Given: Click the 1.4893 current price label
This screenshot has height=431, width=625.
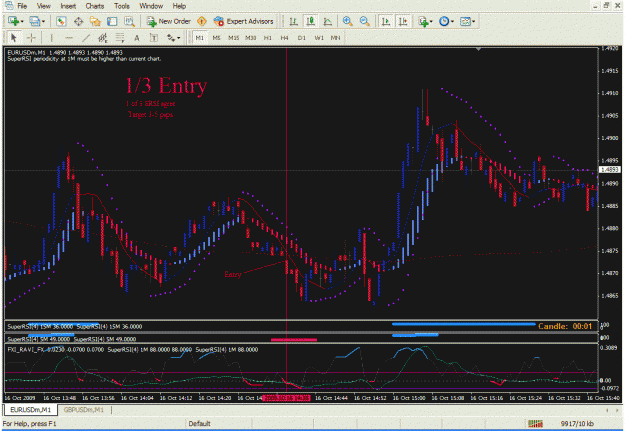Looking at the screenshot, I should tap(609, 170).
